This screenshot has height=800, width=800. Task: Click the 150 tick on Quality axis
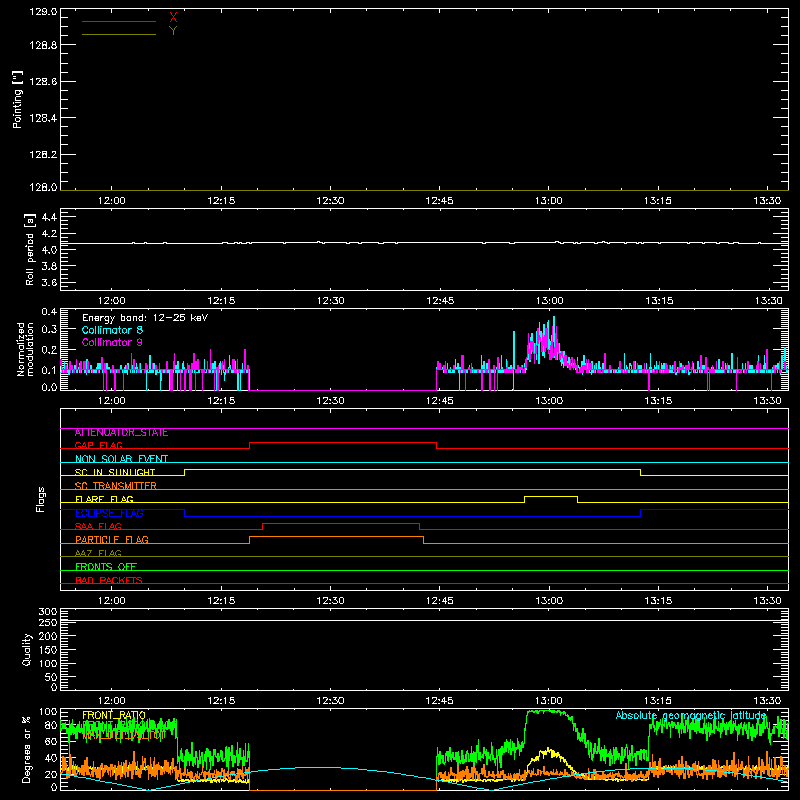tap(47, 650)
